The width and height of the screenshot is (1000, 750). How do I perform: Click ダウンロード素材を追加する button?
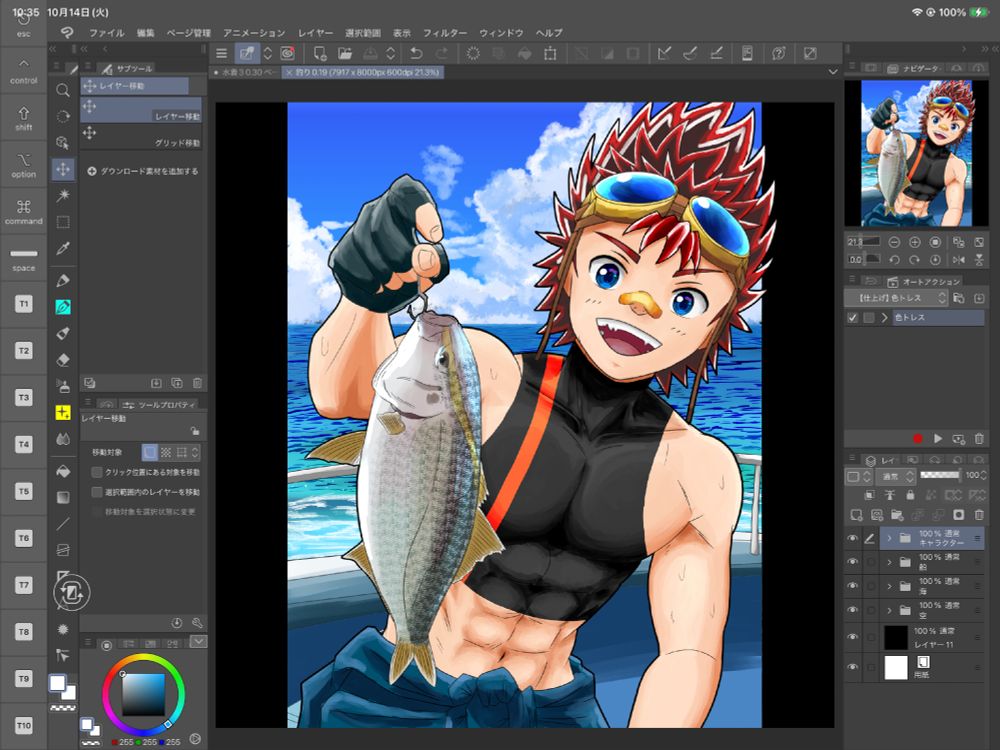(143, 171)
